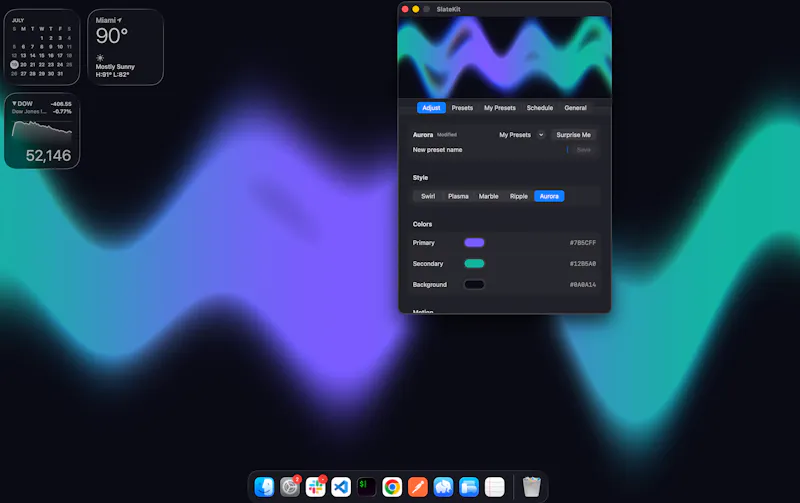The image size is (800, 503).
Task: Click the Secondary hex value #12B5A0
Action: [x=583, y=264]
